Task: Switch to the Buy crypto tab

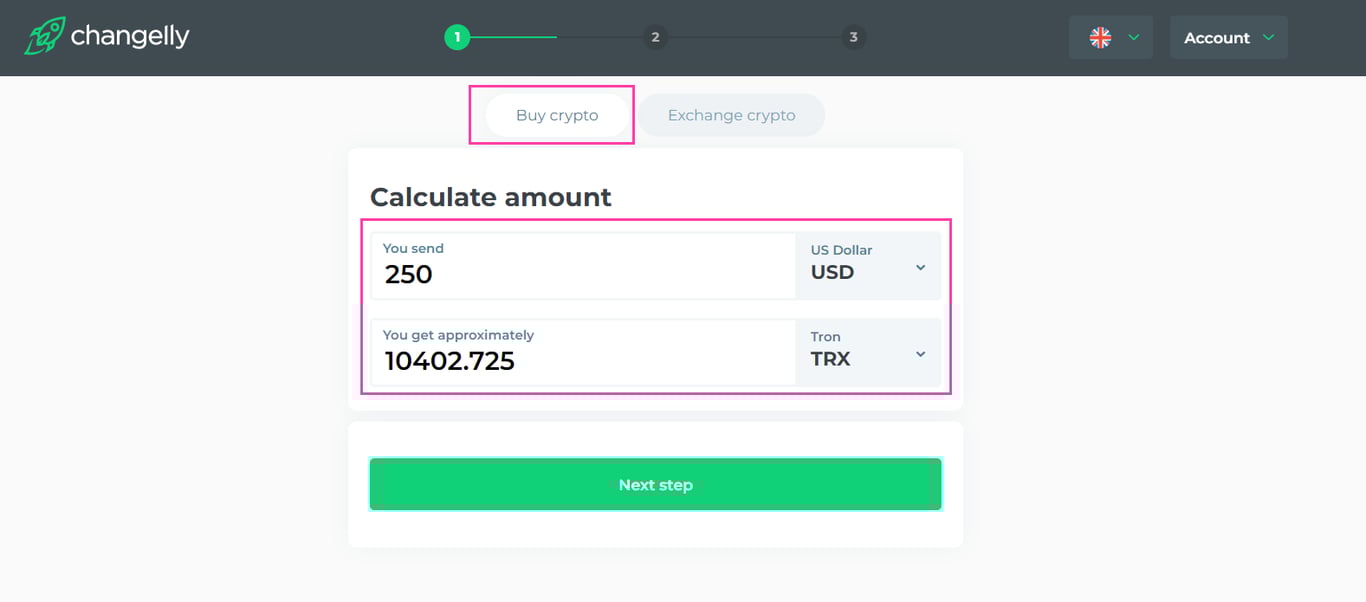Action: 557,115
